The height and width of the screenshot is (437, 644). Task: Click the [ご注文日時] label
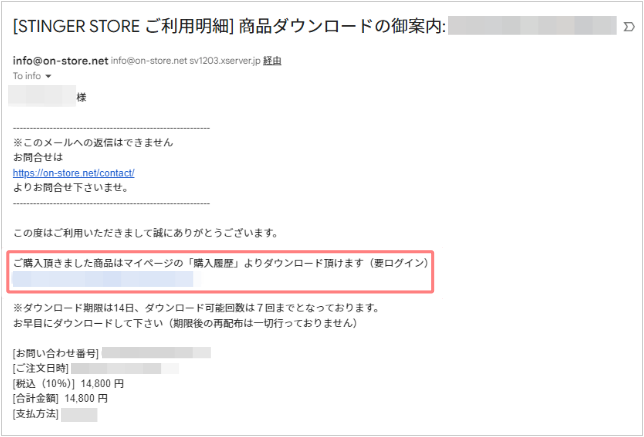click(41, 368)
